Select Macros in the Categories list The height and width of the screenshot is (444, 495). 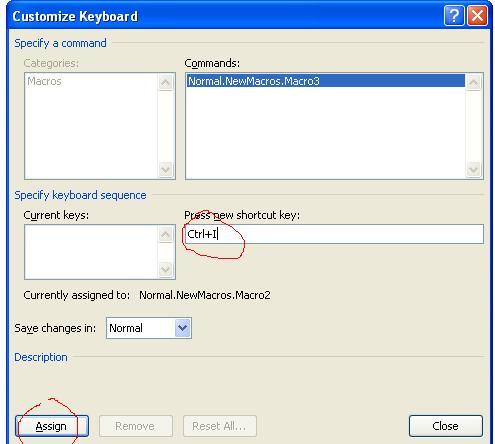44,81
